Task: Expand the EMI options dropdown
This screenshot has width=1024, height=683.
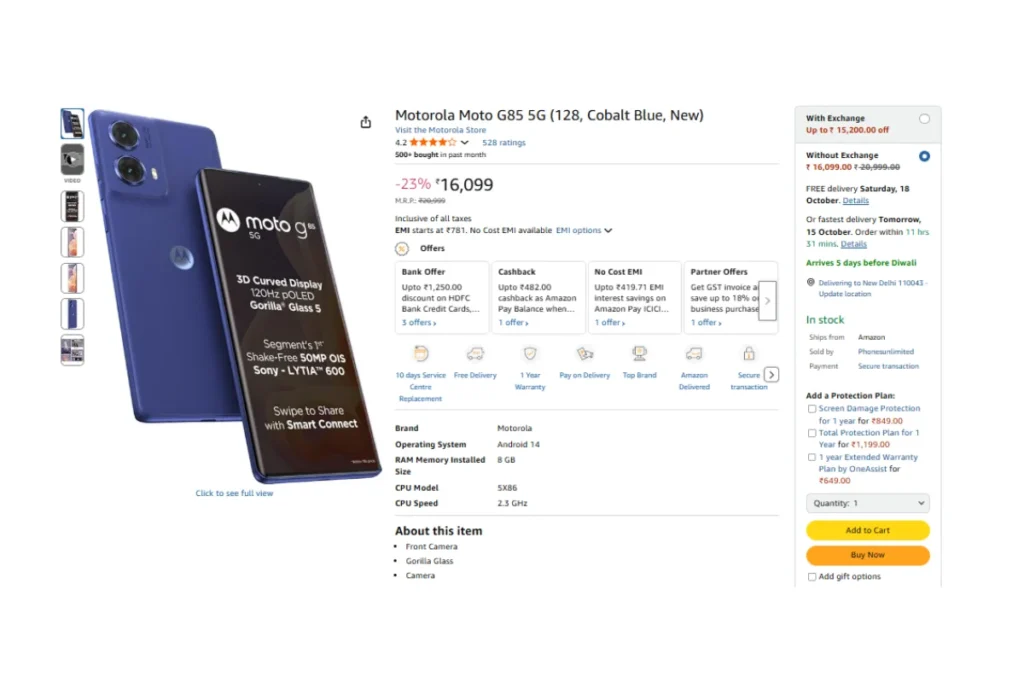Action: pos(584,231)
